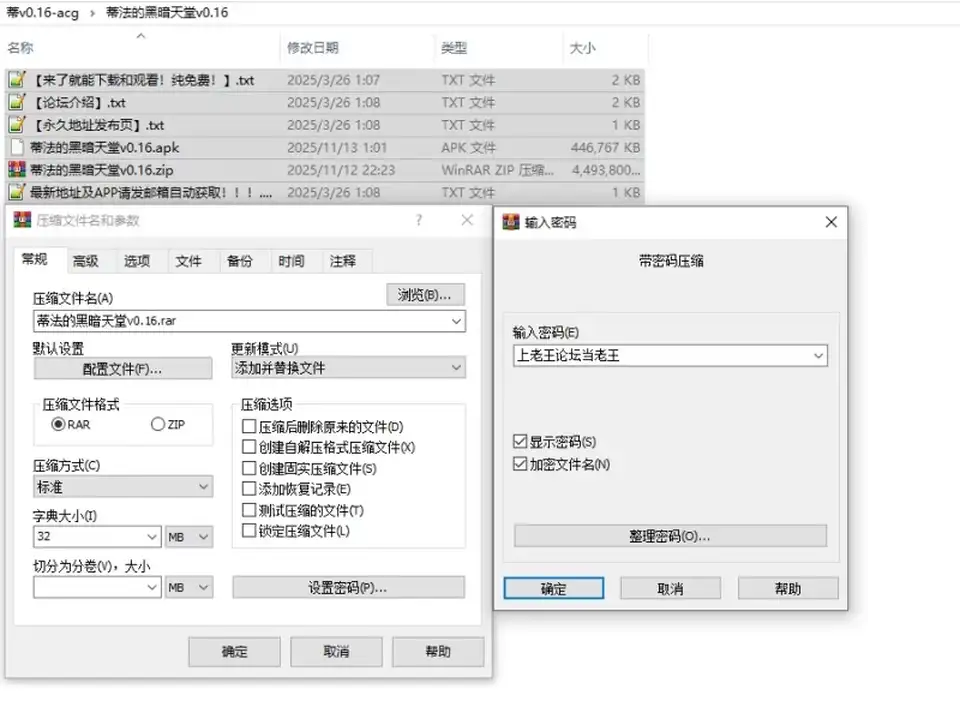Click the question mark help icon in archive dialog

[419, 220]
